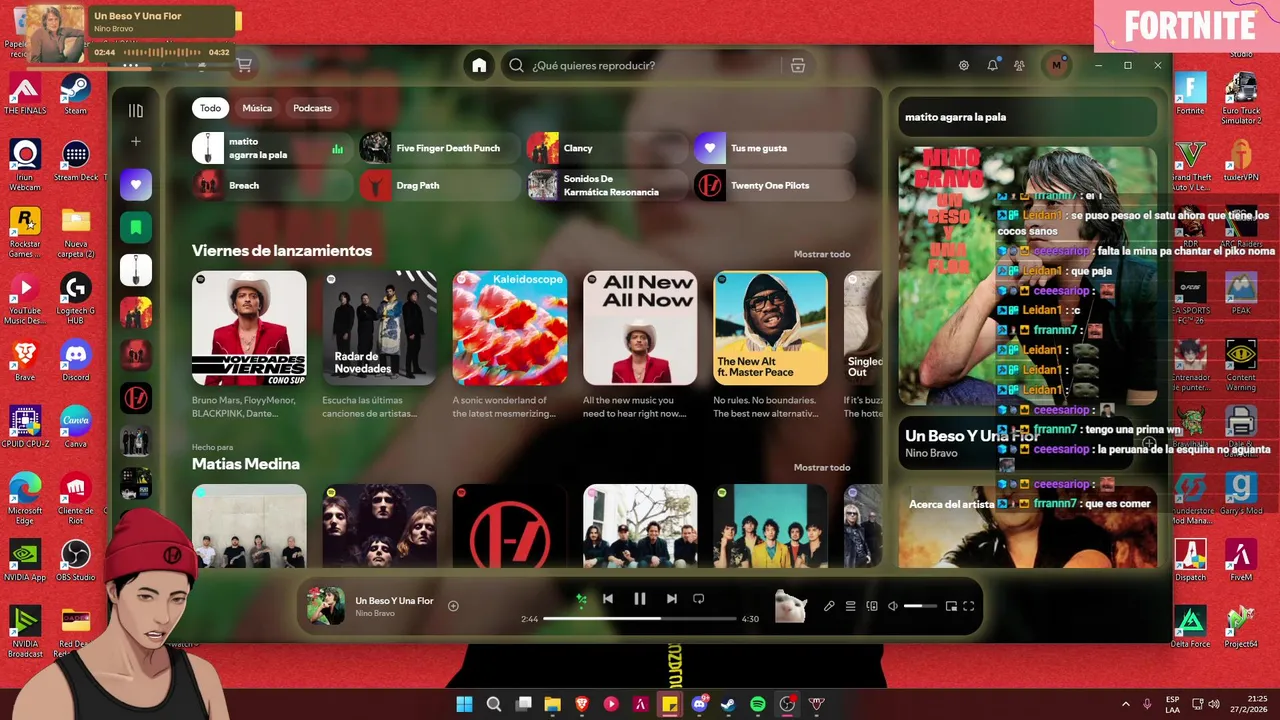
Task: Select the Todo filter chip
Action: tap(210, 108)
